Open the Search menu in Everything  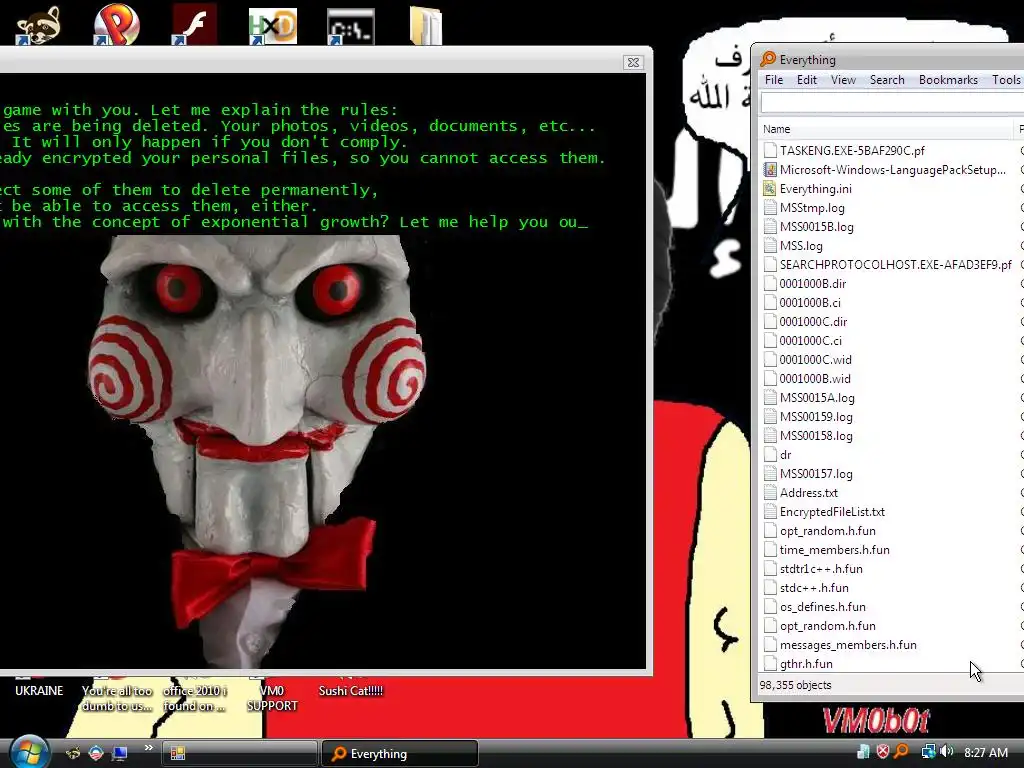(887, 80)
